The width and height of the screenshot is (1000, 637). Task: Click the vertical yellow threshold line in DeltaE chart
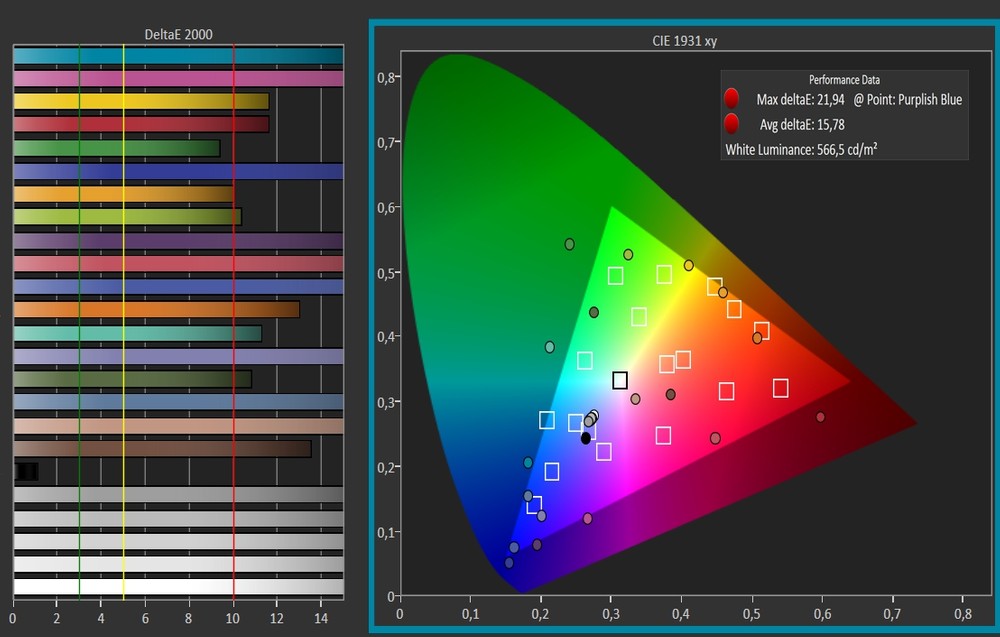click(x=124, y=322)
